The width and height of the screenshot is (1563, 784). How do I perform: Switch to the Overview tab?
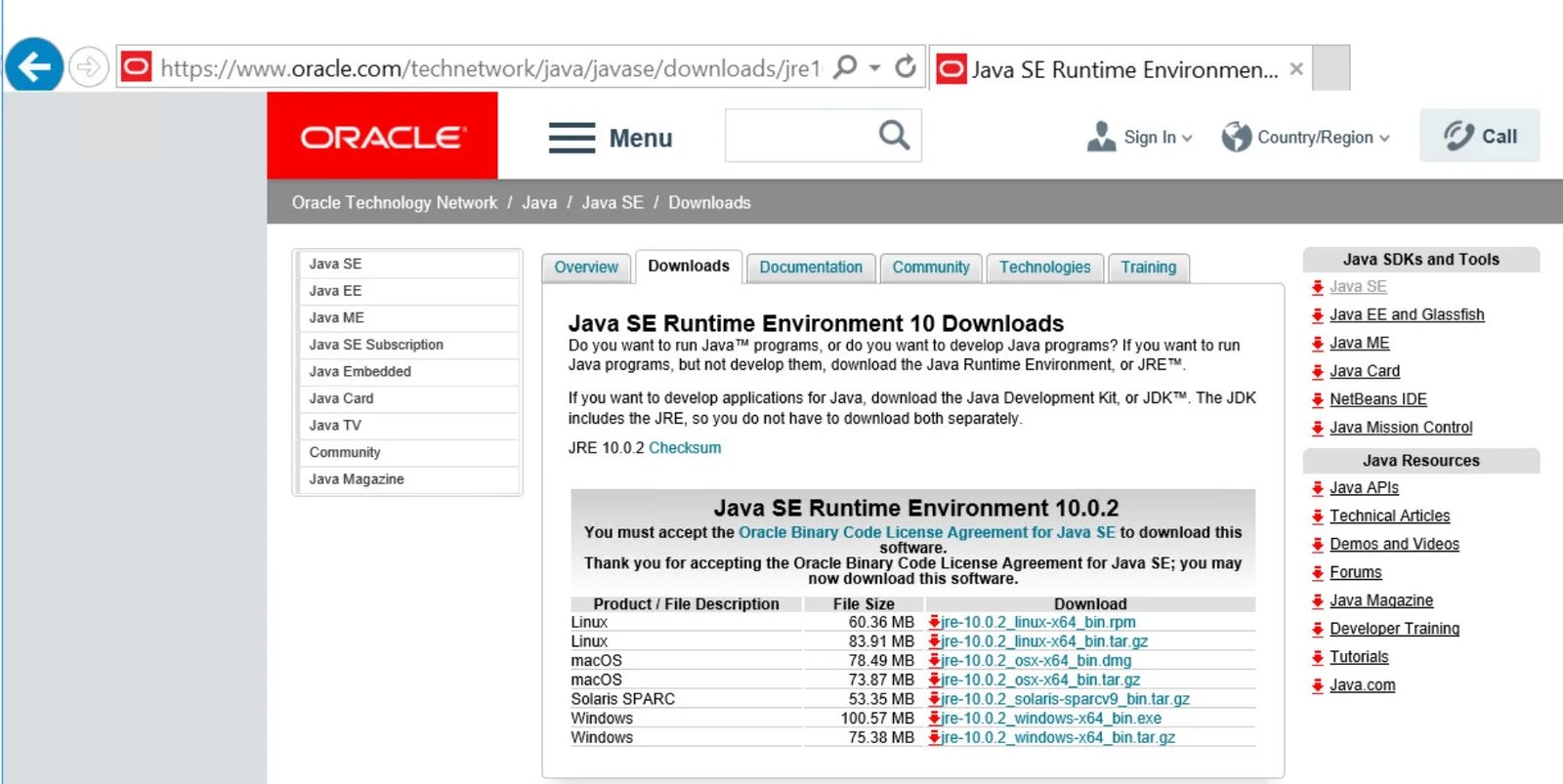coord(586,268)
